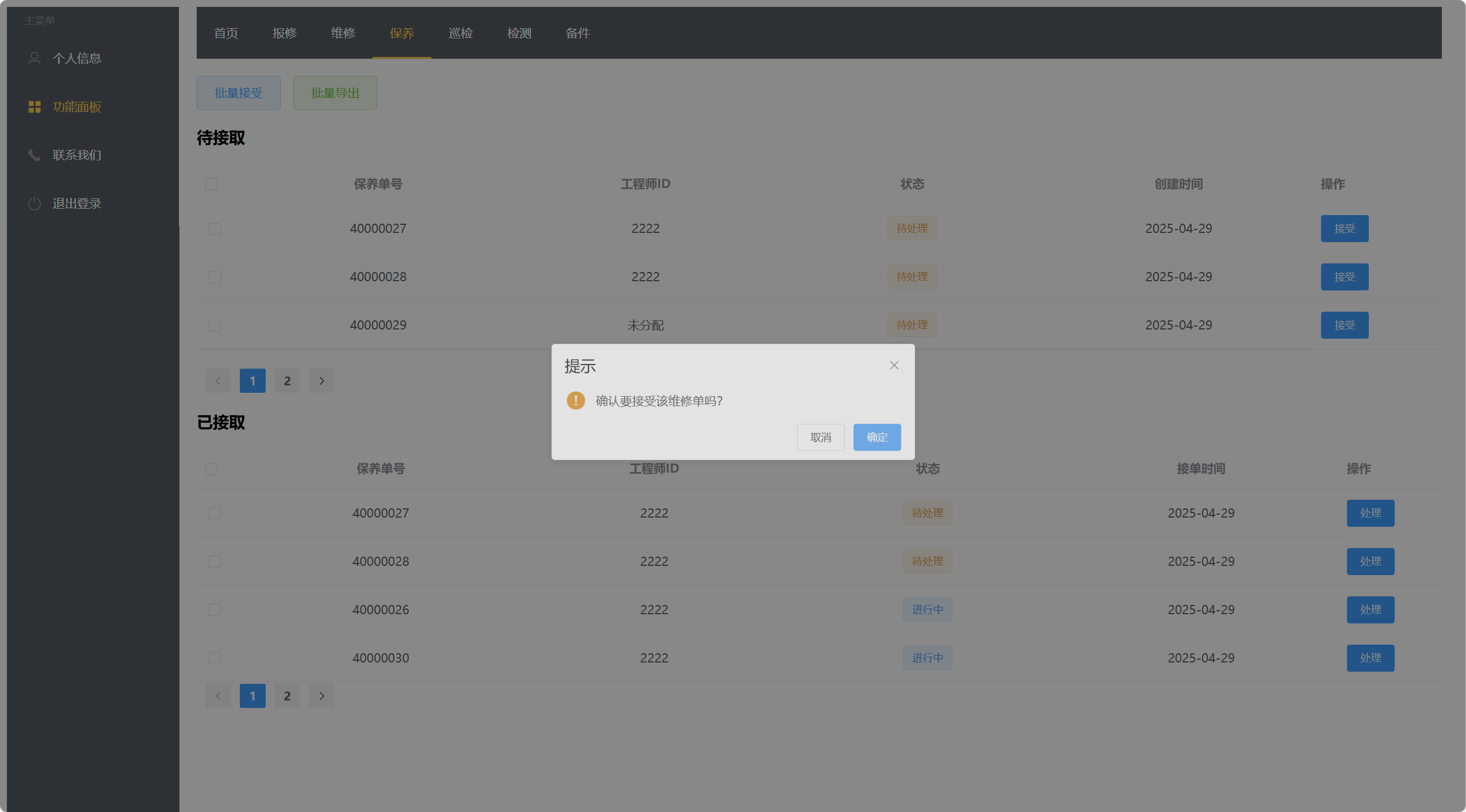Go to next page in 已接取 pagination

pos(321,696)
